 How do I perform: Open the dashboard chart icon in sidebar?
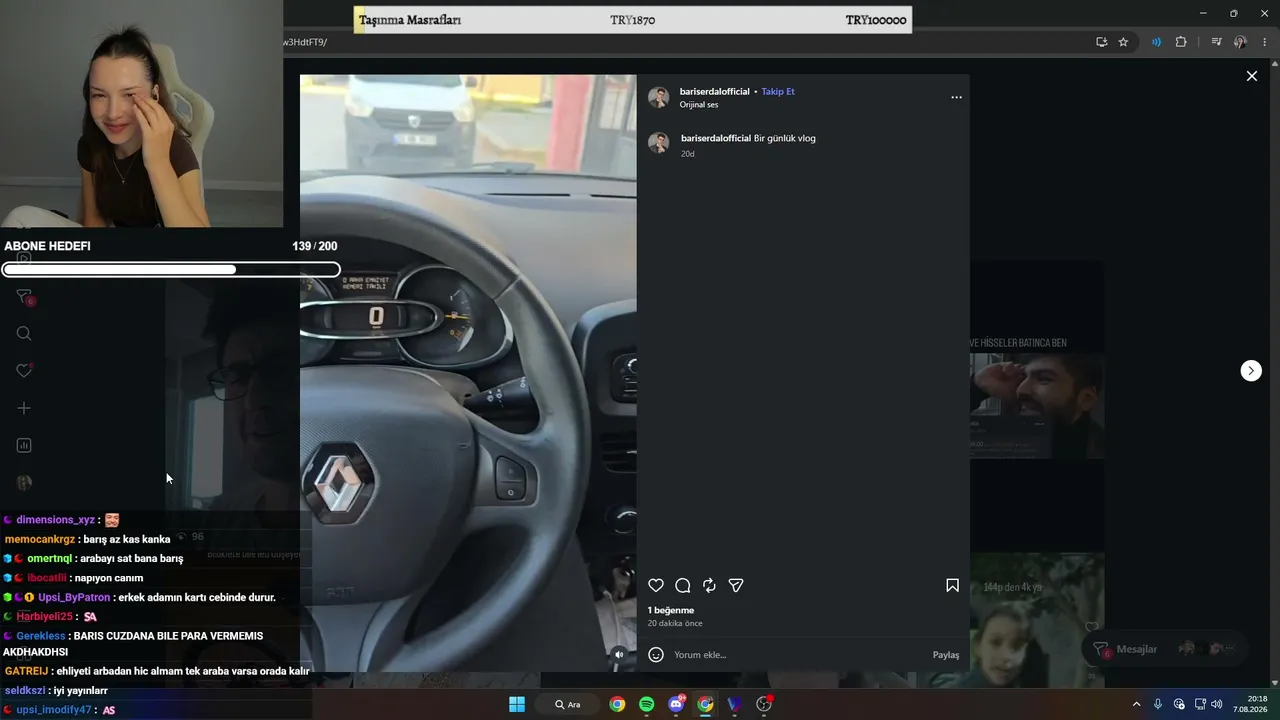pyautogui.click(x=24, y=445)
